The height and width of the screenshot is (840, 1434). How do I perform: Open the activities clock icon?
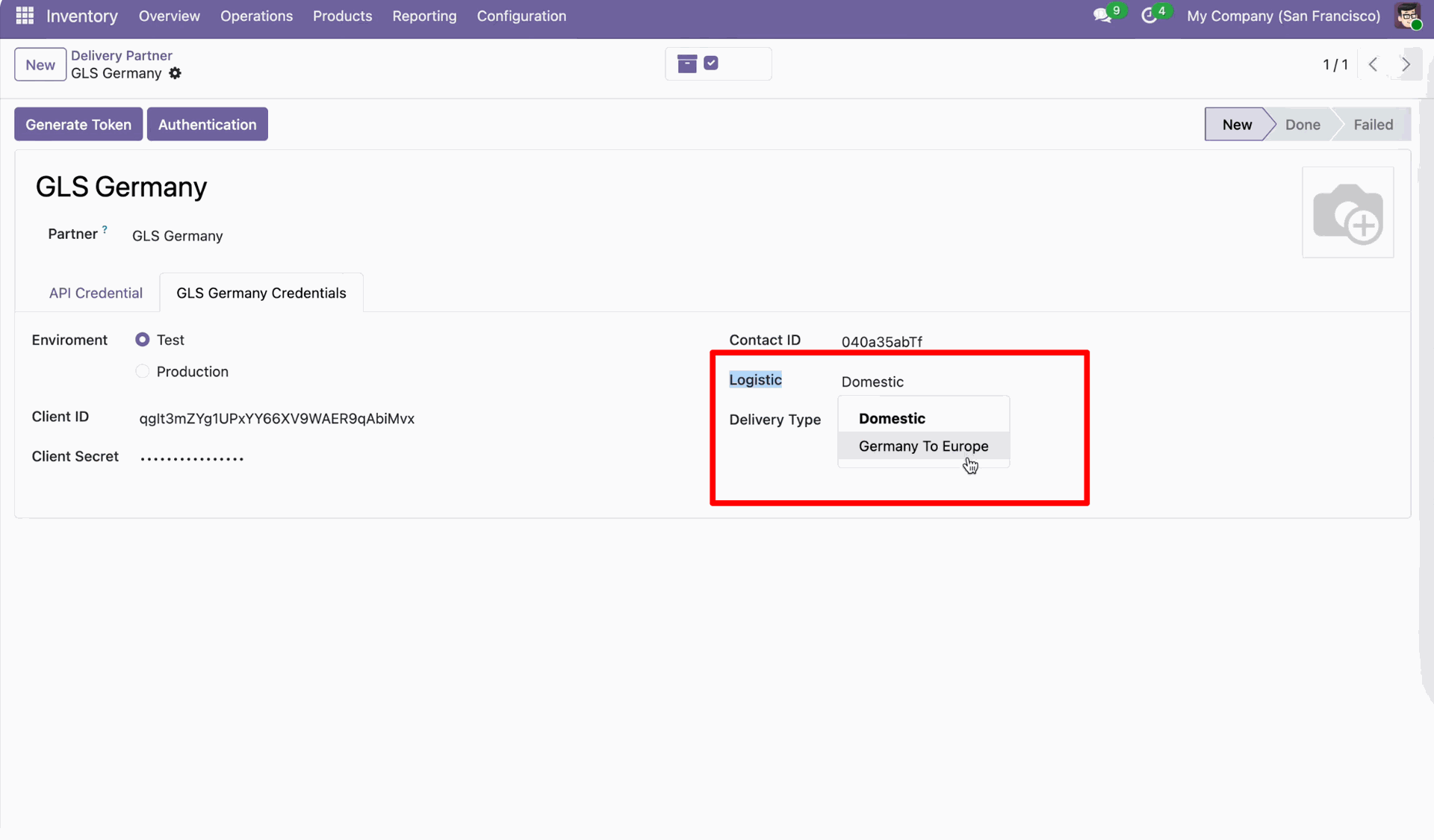pos(1149,16)
